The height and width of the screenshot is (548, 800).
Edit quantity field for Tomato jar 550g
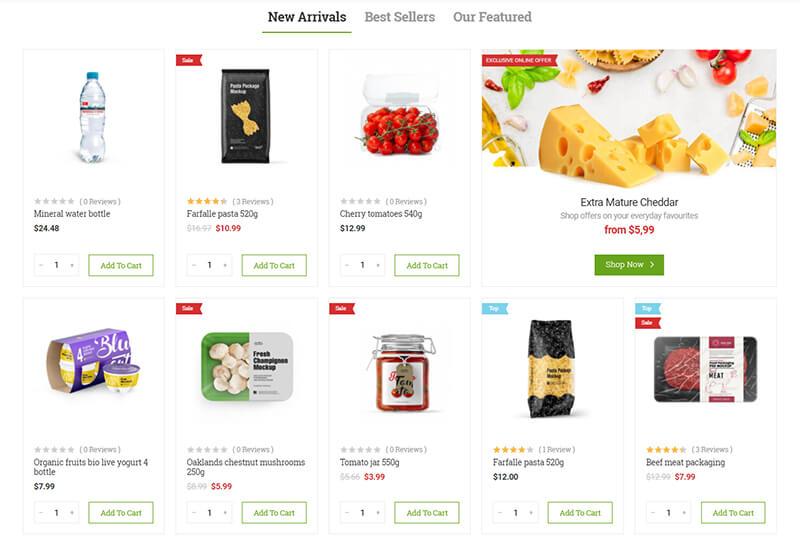pos(362,513)
